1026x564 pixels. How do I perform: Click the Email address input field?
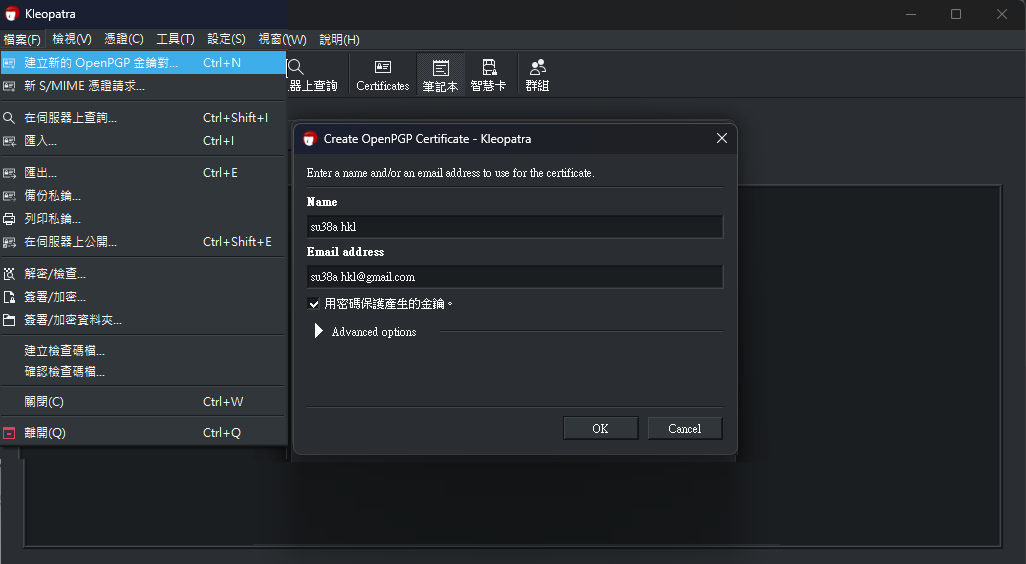515,277
